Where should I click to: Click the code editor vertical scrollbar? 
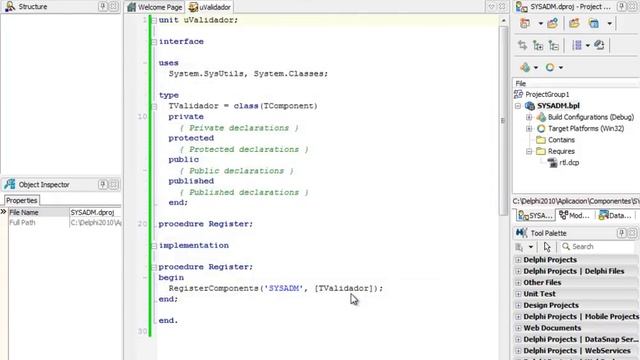[503, 121]
